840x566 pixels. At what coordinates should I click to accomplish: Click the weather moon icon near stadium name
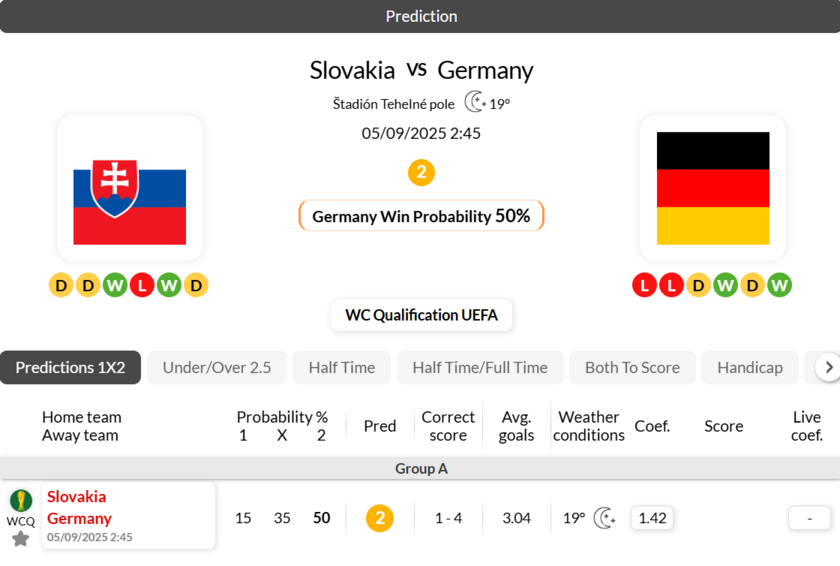(x=474, y=102)
